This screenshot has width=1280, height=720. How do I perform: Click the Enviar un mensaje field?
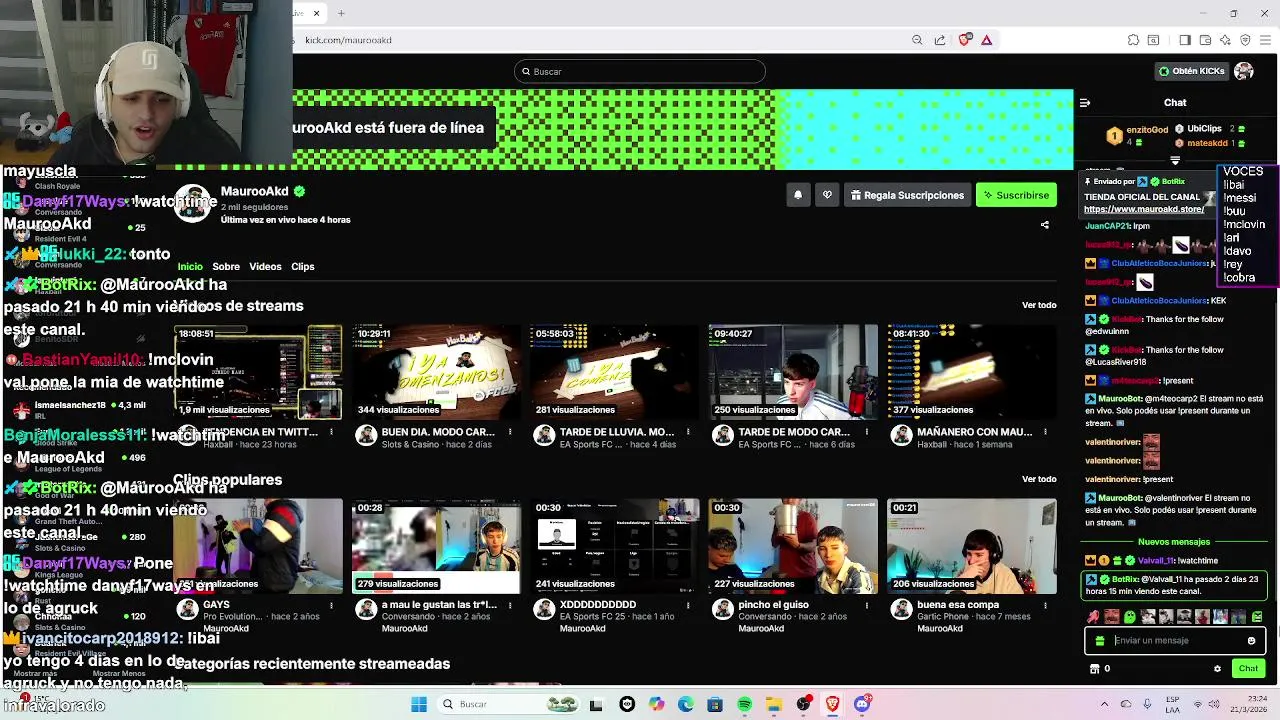[x=1175, y=641]
